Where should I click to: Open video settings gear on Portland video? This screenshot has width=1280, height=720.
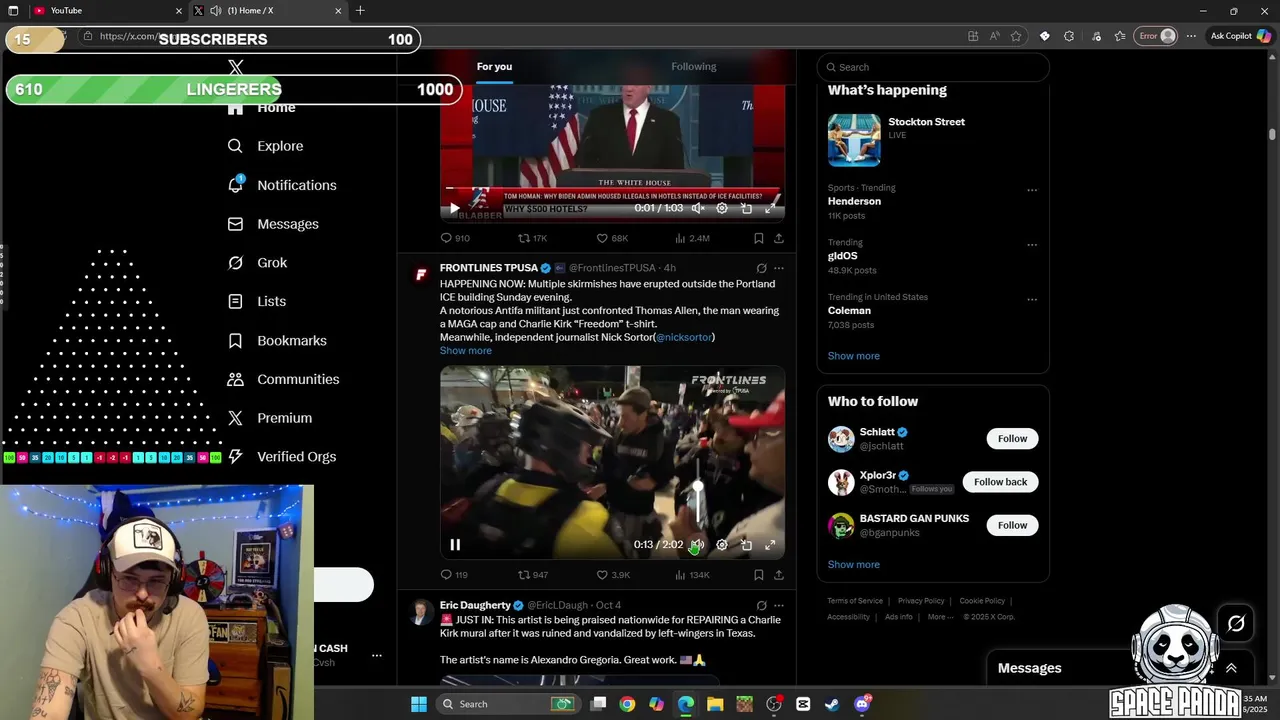tap(722, 545)
